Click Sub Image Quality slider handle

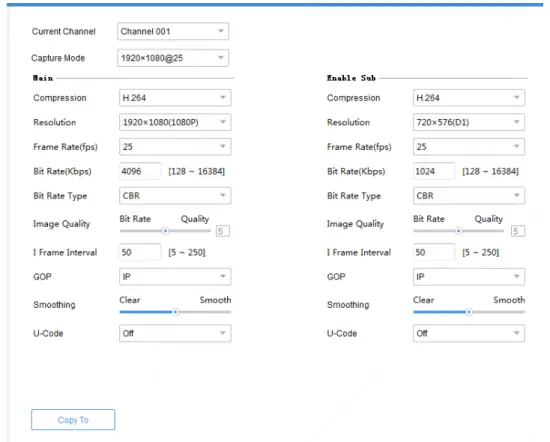tap(458, 231)
